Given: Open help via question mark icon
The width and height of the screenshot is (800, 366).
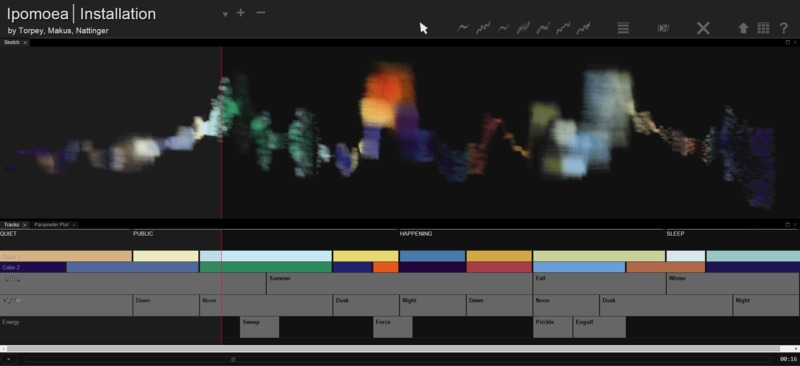Looking at the screenshot, I should (x=784, y=28).
